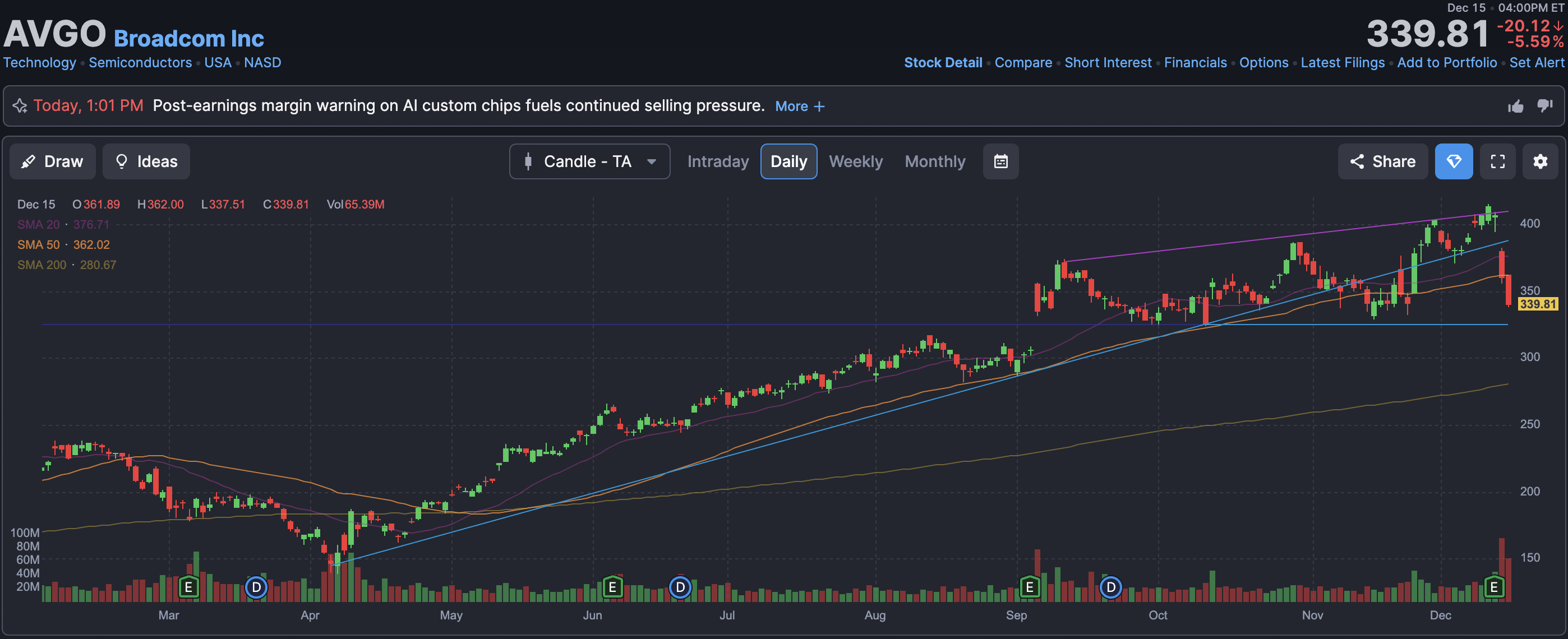Click the thumbs up icon on news banner
The image size is (1568, 639).
tap(1515, 106)
